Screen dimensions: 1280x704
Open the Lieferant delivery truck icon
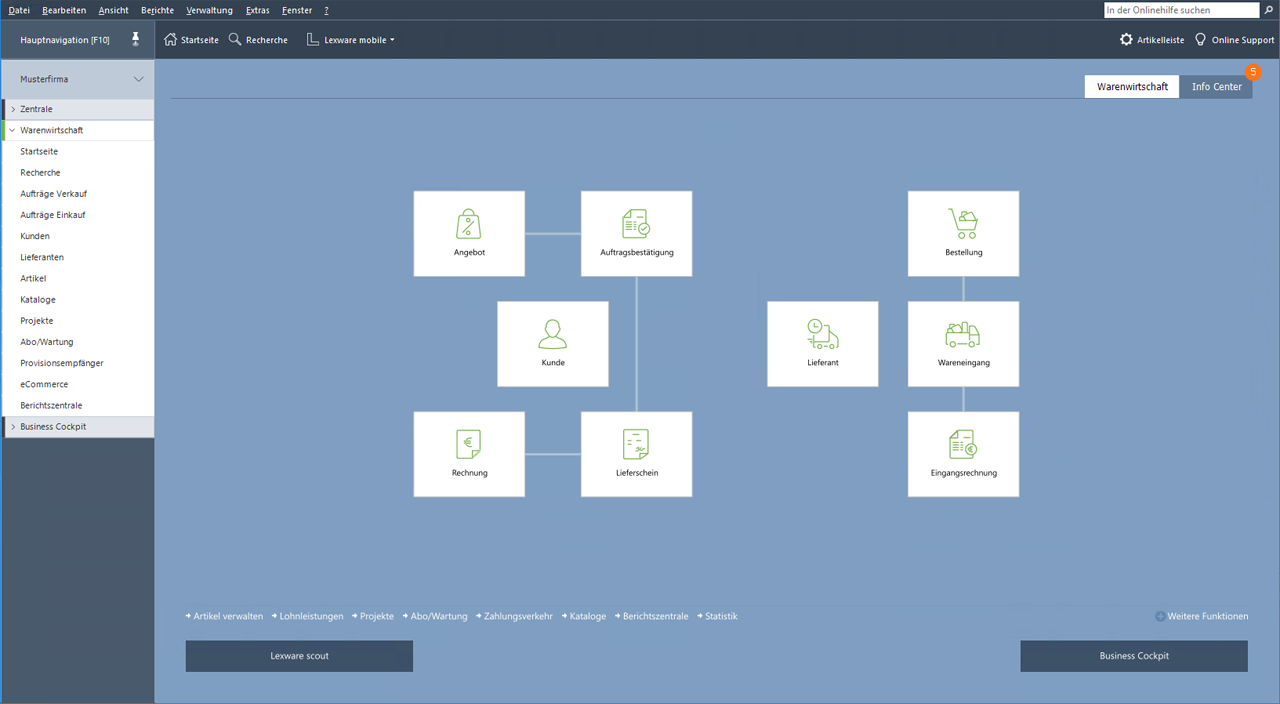point(822,334)
